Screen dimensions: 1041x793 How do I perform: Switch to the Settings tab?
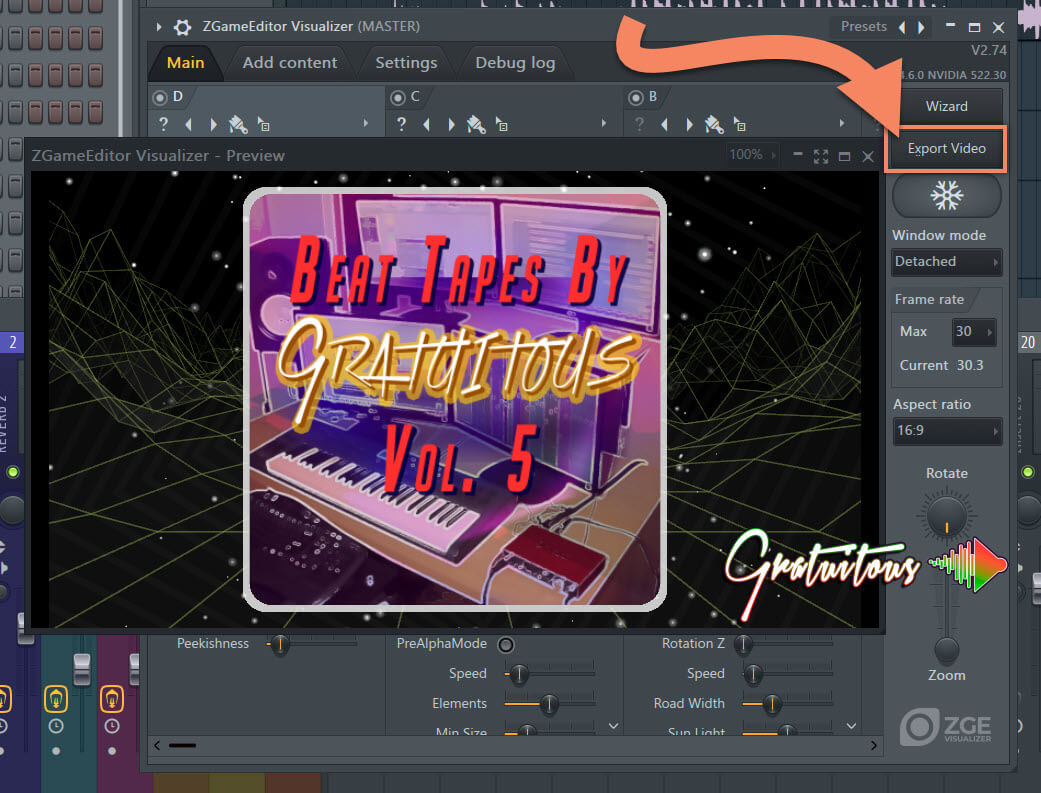pyautogui.click(x=405, y=62)
